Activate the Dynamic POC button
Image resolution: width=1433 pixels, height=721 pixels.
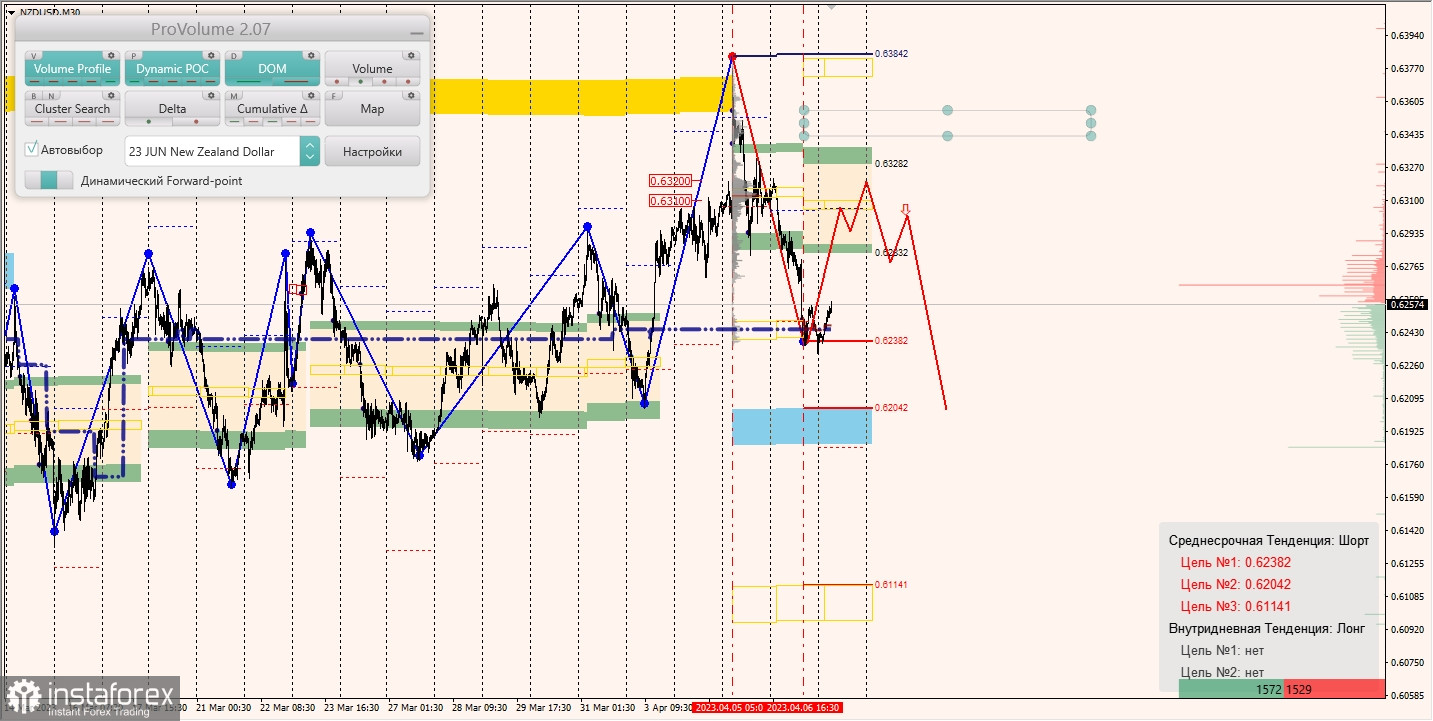click(x=172, y=68)
